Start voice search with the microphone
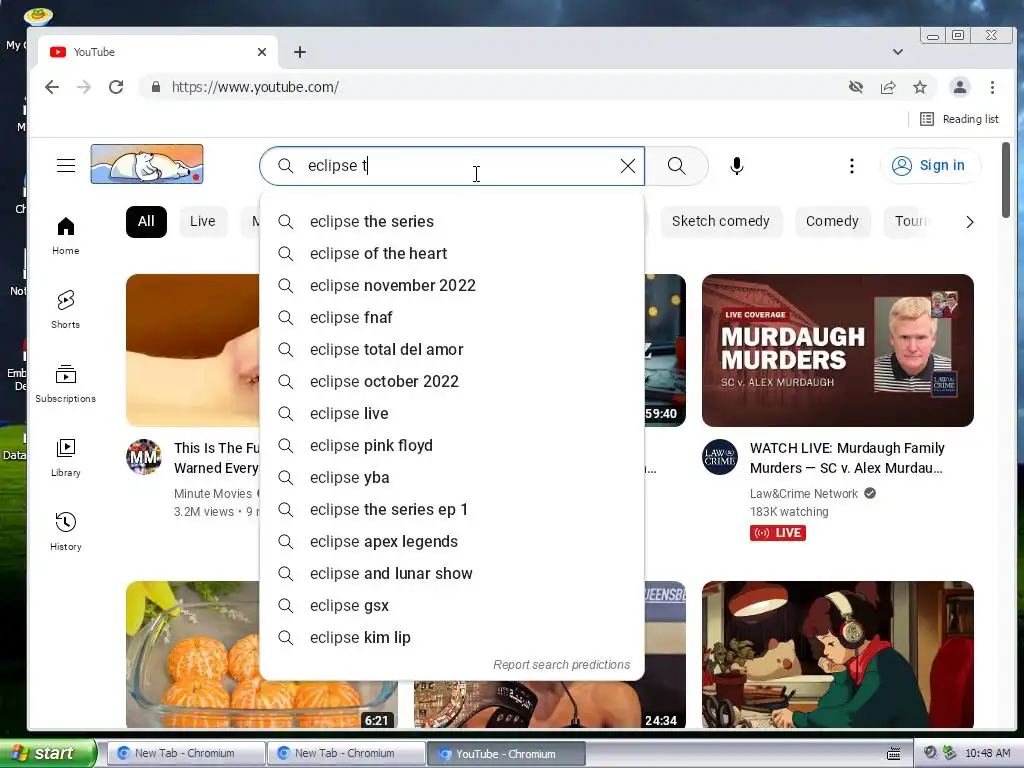The image size is (1024, 768). coord(737,166)
